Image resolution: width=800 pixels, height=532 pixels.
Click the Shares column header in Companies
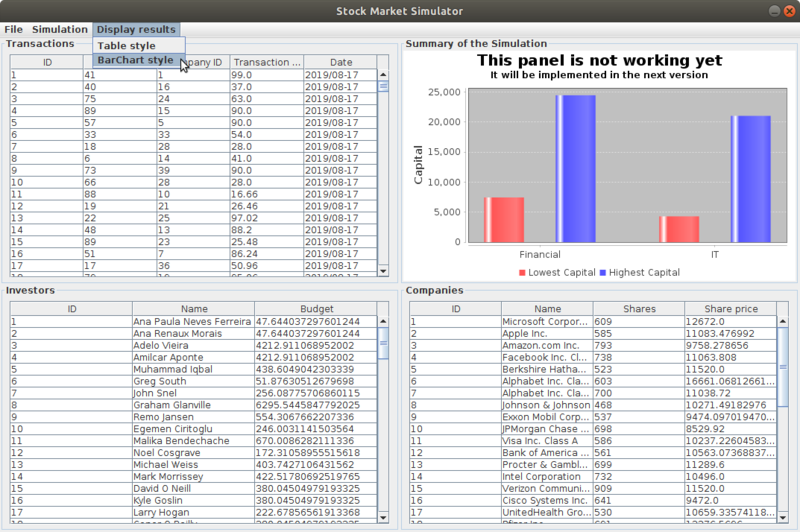(637, 309)
